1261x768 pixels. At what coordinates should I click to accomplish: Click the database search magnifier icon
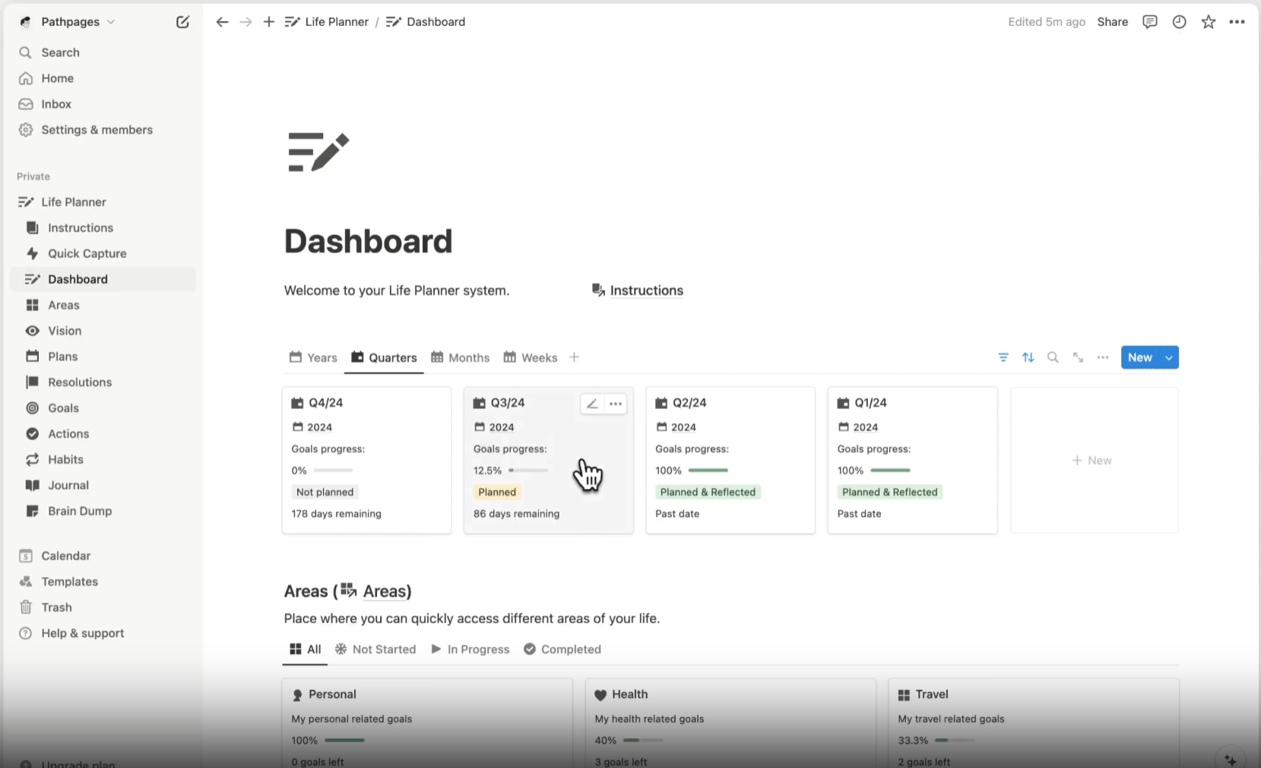tap(1053, 357)
